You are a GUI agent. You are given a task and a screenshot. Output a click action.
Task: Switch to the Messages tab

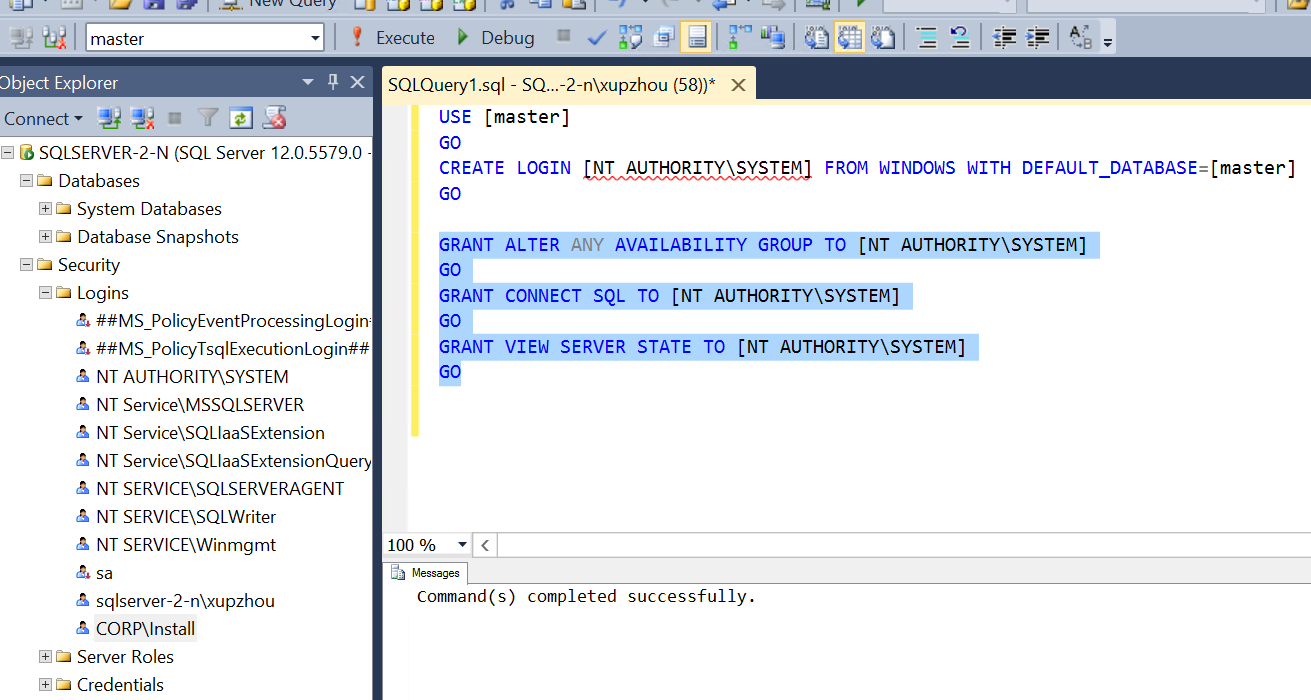pos(427,573)
